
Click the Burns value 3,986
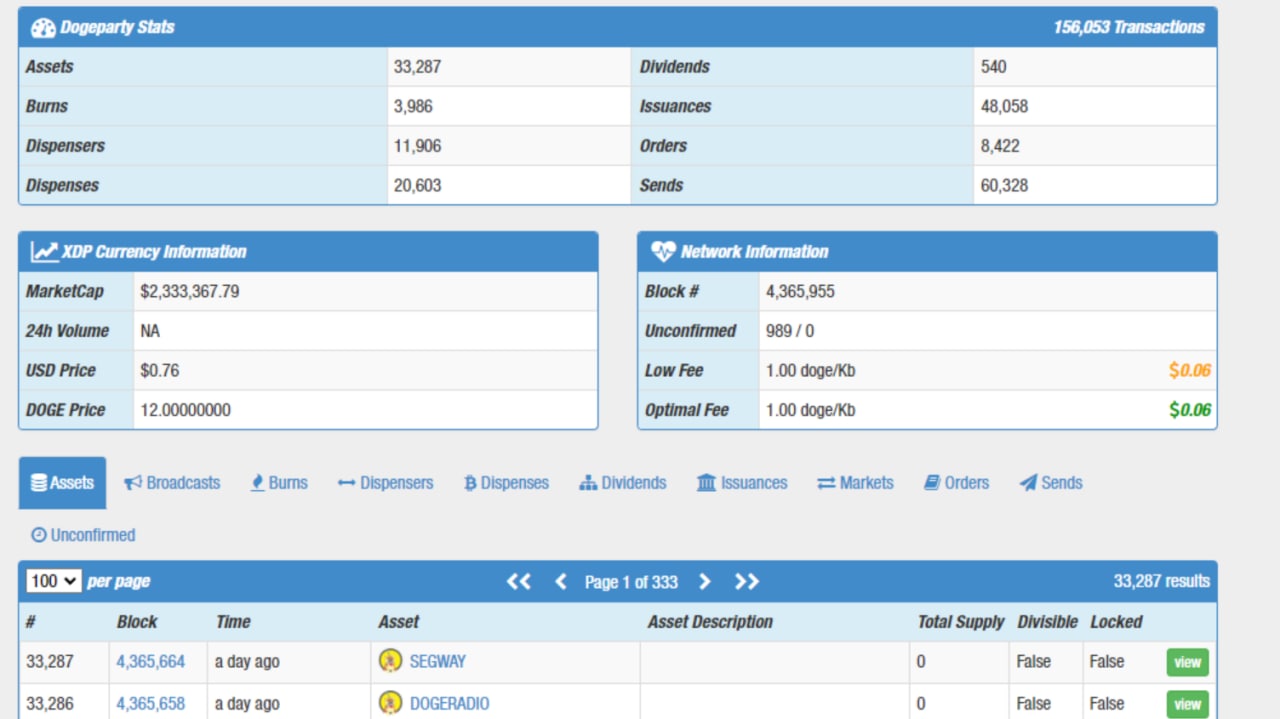point(413,106)
